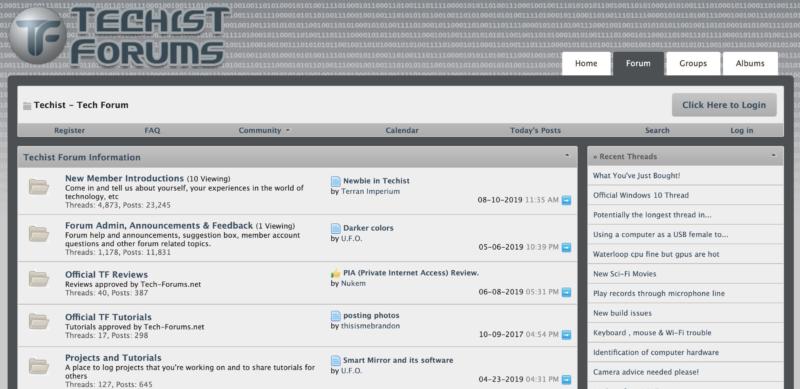800x389 pixels.
Task: Open the Home tab
Action: [x=586, y=63]
